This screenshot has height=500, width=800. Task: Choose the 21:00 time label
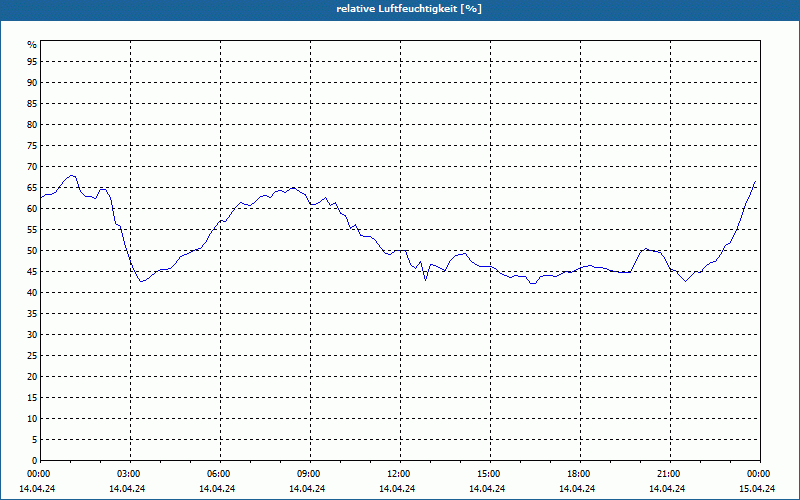[670, 474]
